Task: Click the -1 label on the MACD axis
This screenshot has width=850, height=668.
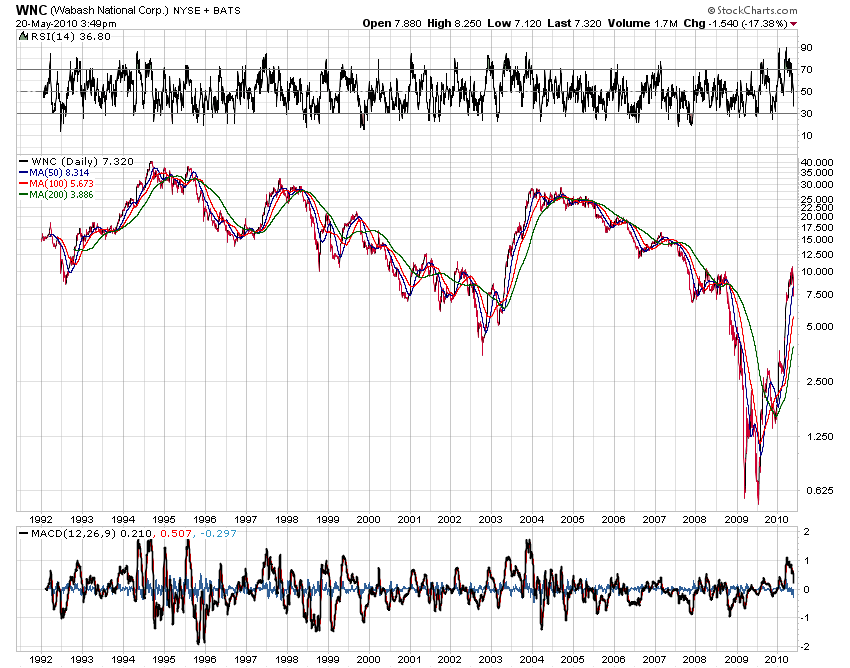Action: click(x=805, y=618)
